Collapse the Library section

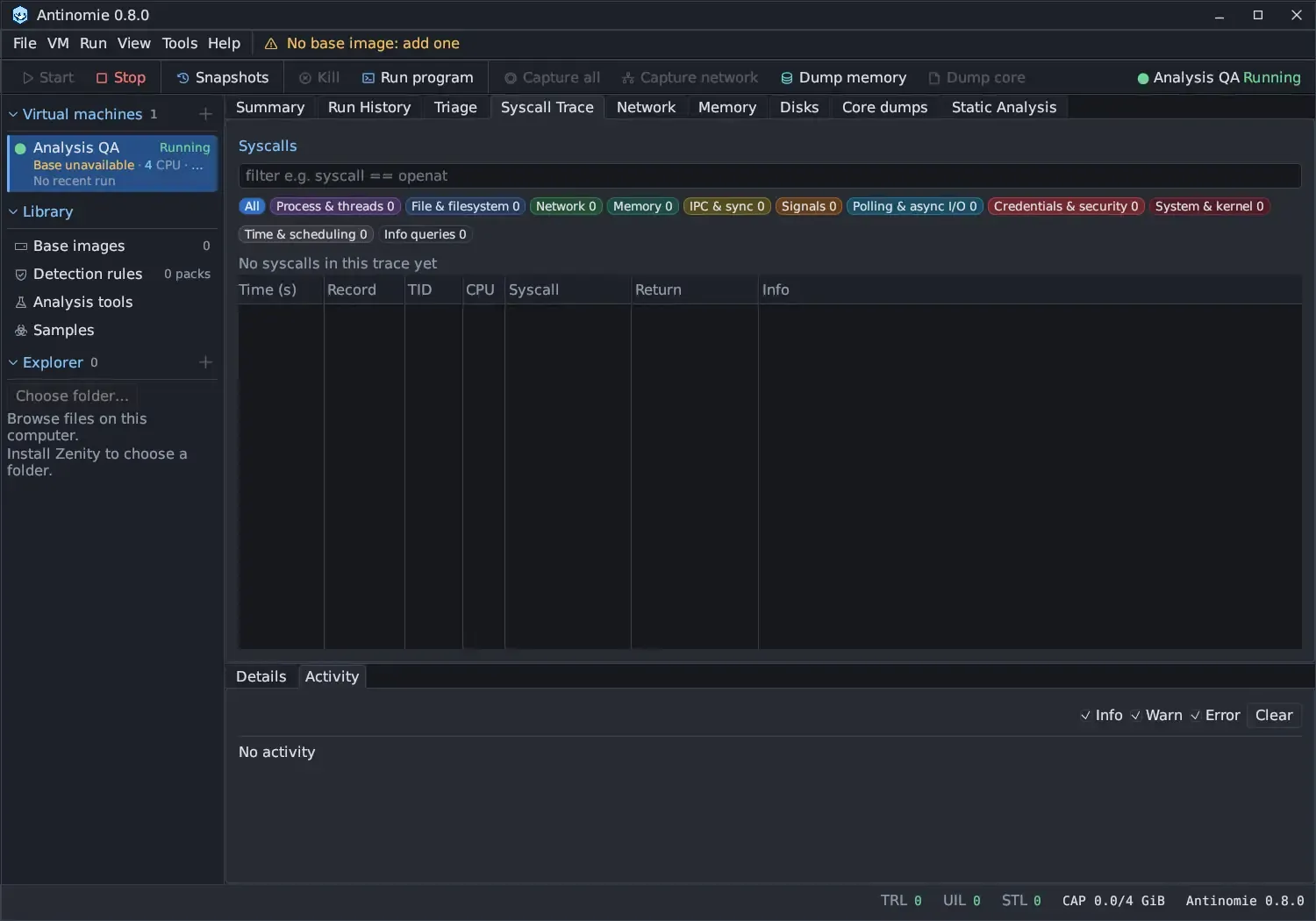tap(13, 211)
